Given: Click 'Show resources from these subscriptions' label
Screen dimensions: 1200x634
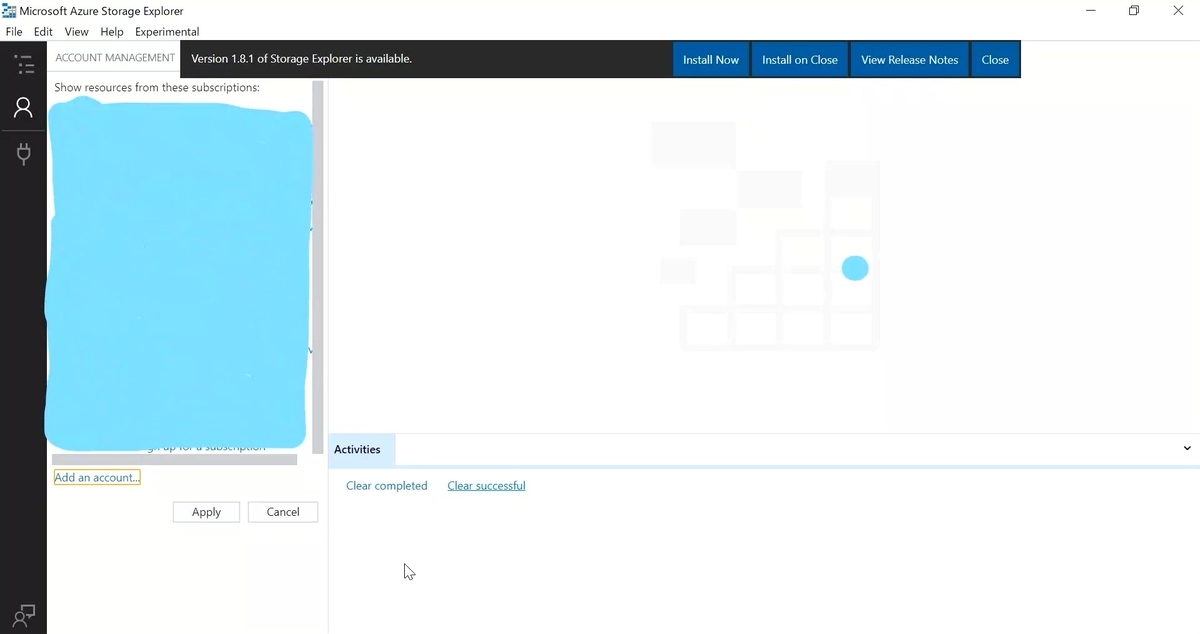Looking at the screenshot, I should coord(157,88).
